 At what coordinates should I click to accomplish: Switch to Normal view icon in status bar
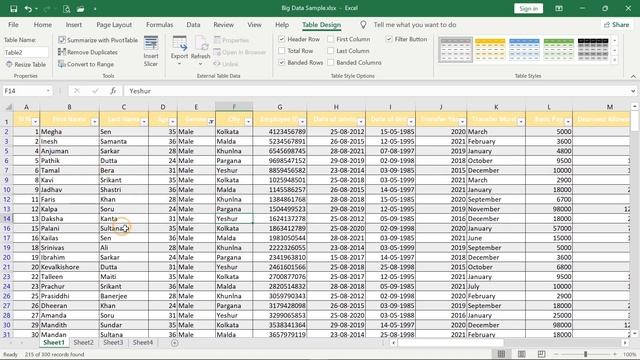coord(501,354)
